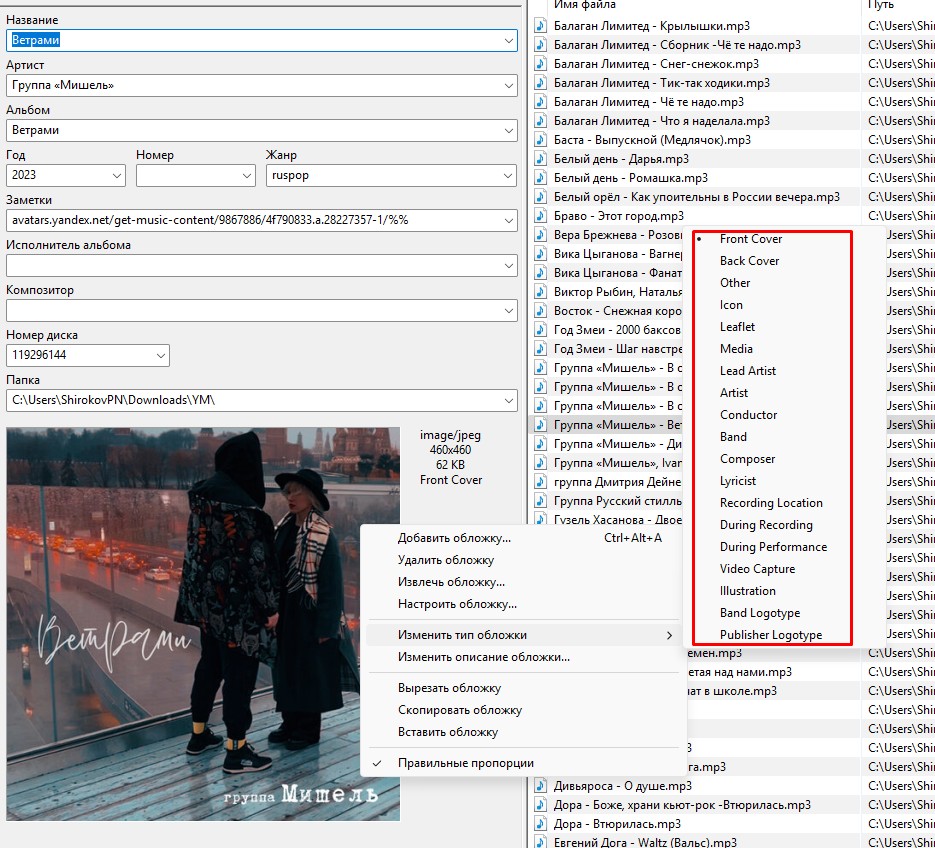Click file icon next to Браво - Этот город.mp3
The height and width of the screenshot is (848, 935).
tap(541, 216)
